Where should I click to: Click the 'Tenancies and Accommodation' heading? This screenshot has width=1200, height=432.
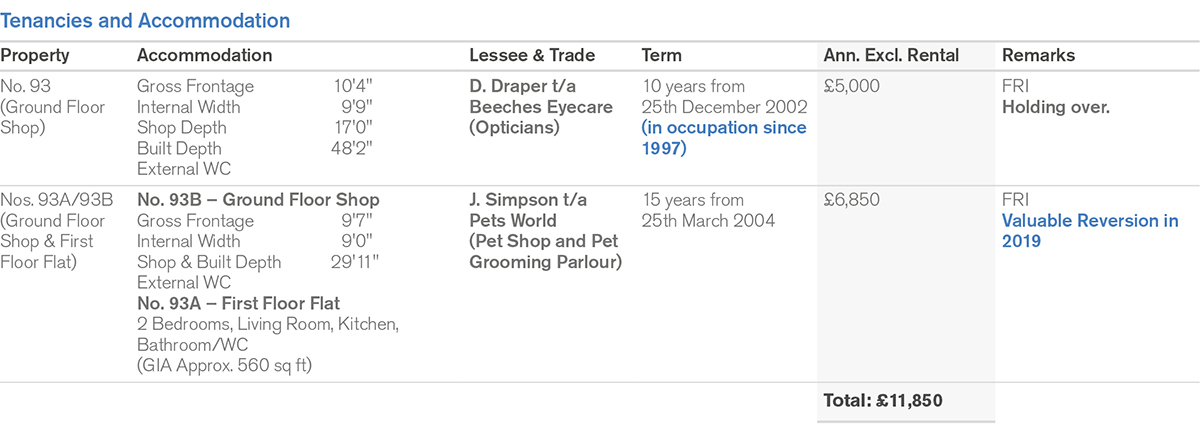(x=145, y=20)
